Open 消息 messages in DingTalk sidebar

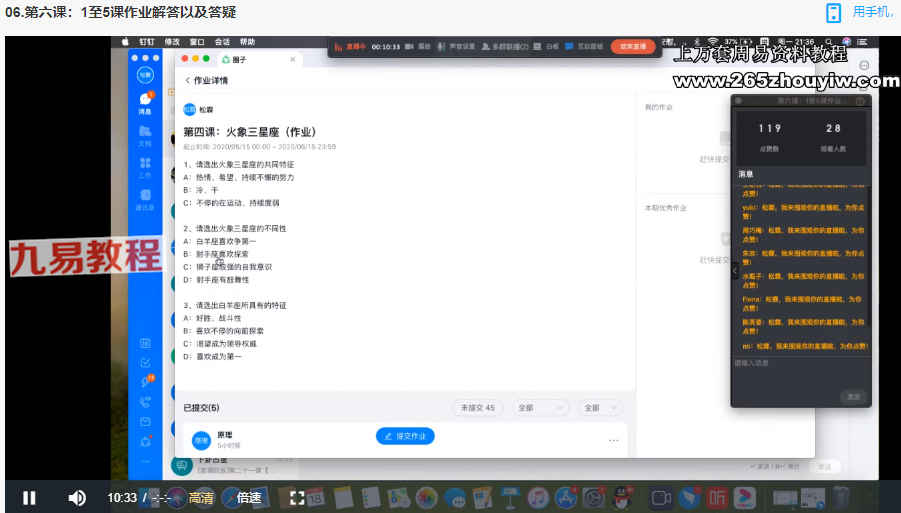[x=146, y=103]
